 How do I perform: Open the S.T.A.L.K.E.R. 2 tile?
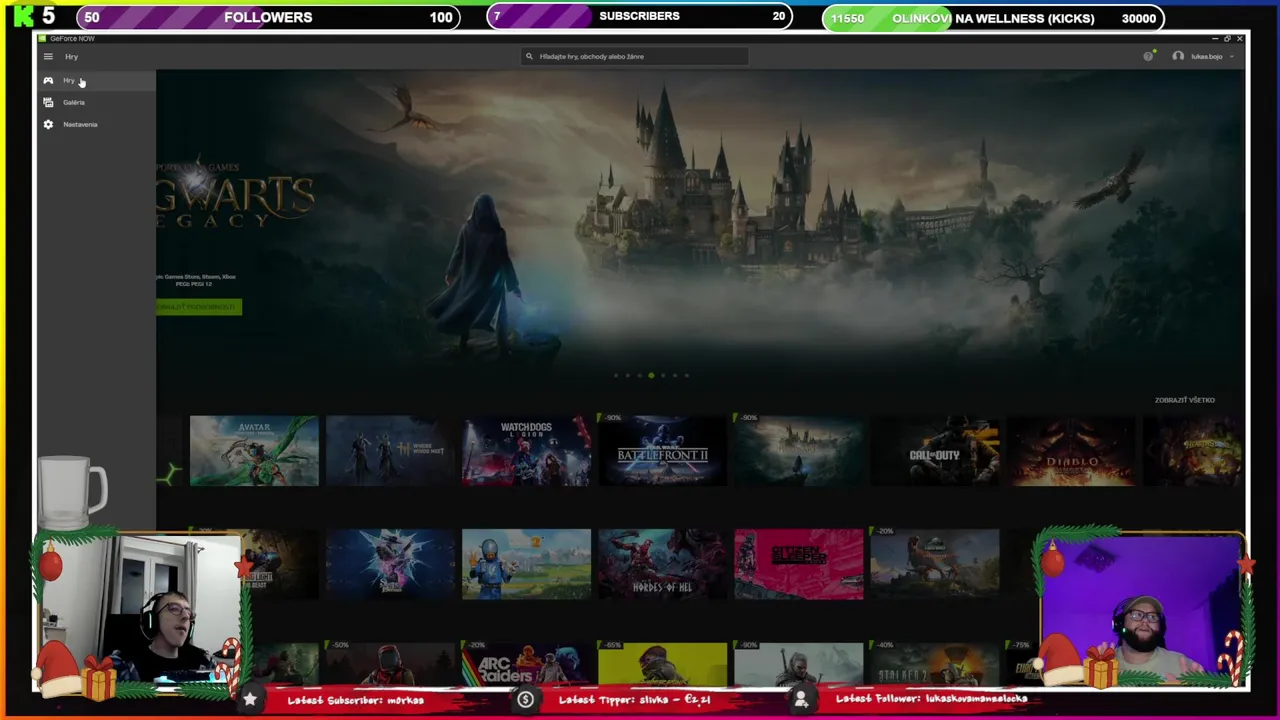[934, 665]
